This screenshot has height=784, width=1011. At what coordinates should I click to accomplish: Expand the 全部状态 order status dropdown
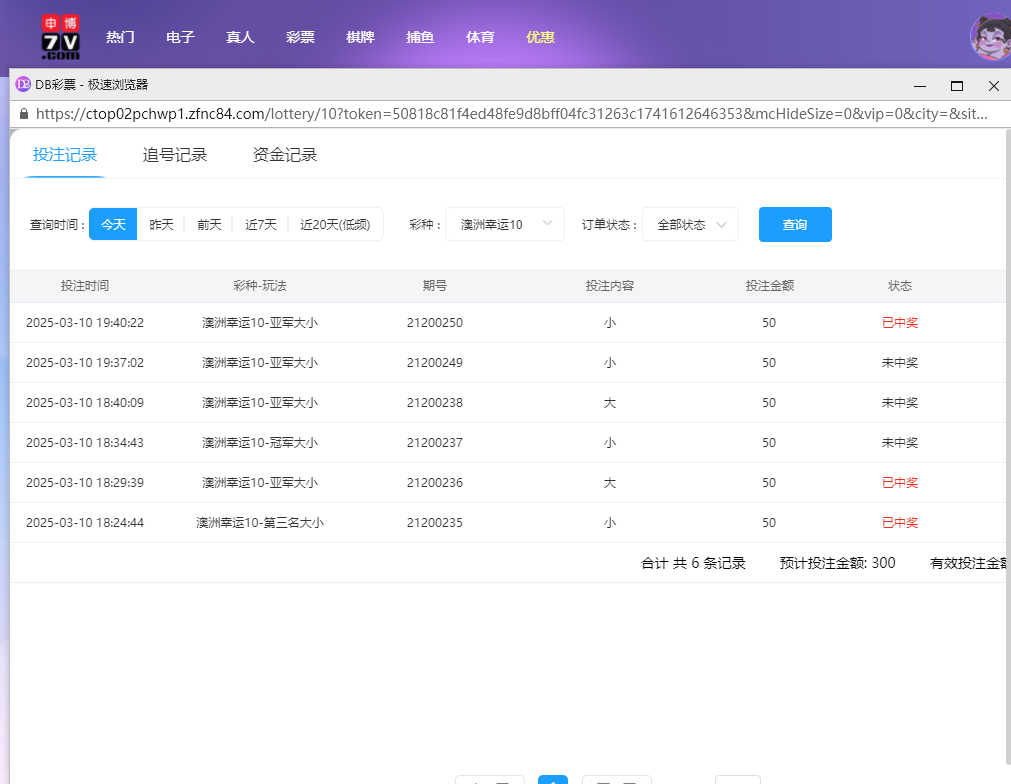(690, 224)
